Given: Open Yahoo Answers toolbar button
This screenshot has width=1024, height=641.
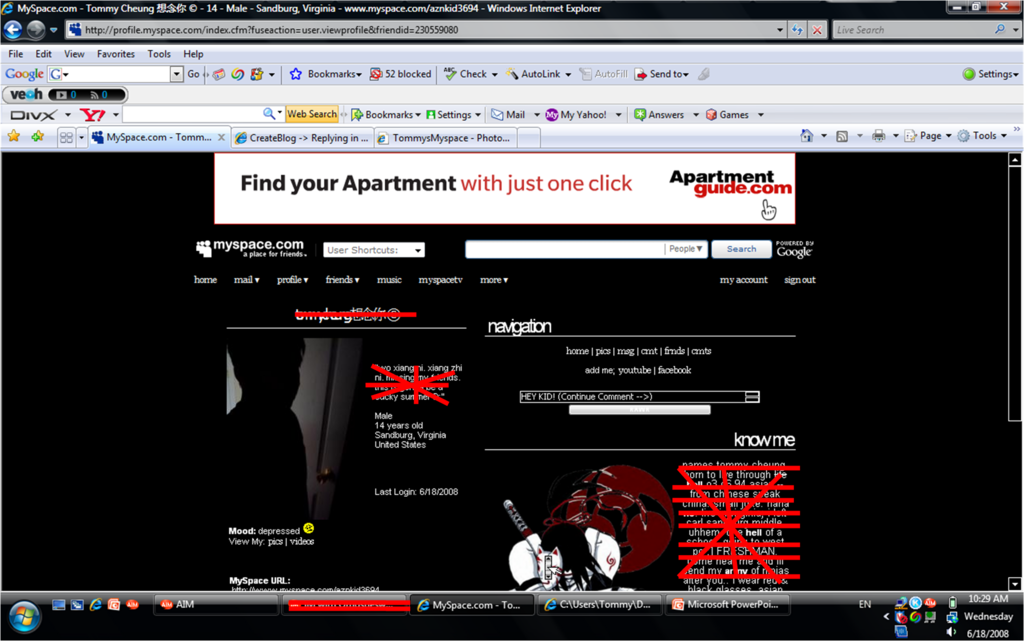Looking at the screenshot, I should tap(659, 115).
